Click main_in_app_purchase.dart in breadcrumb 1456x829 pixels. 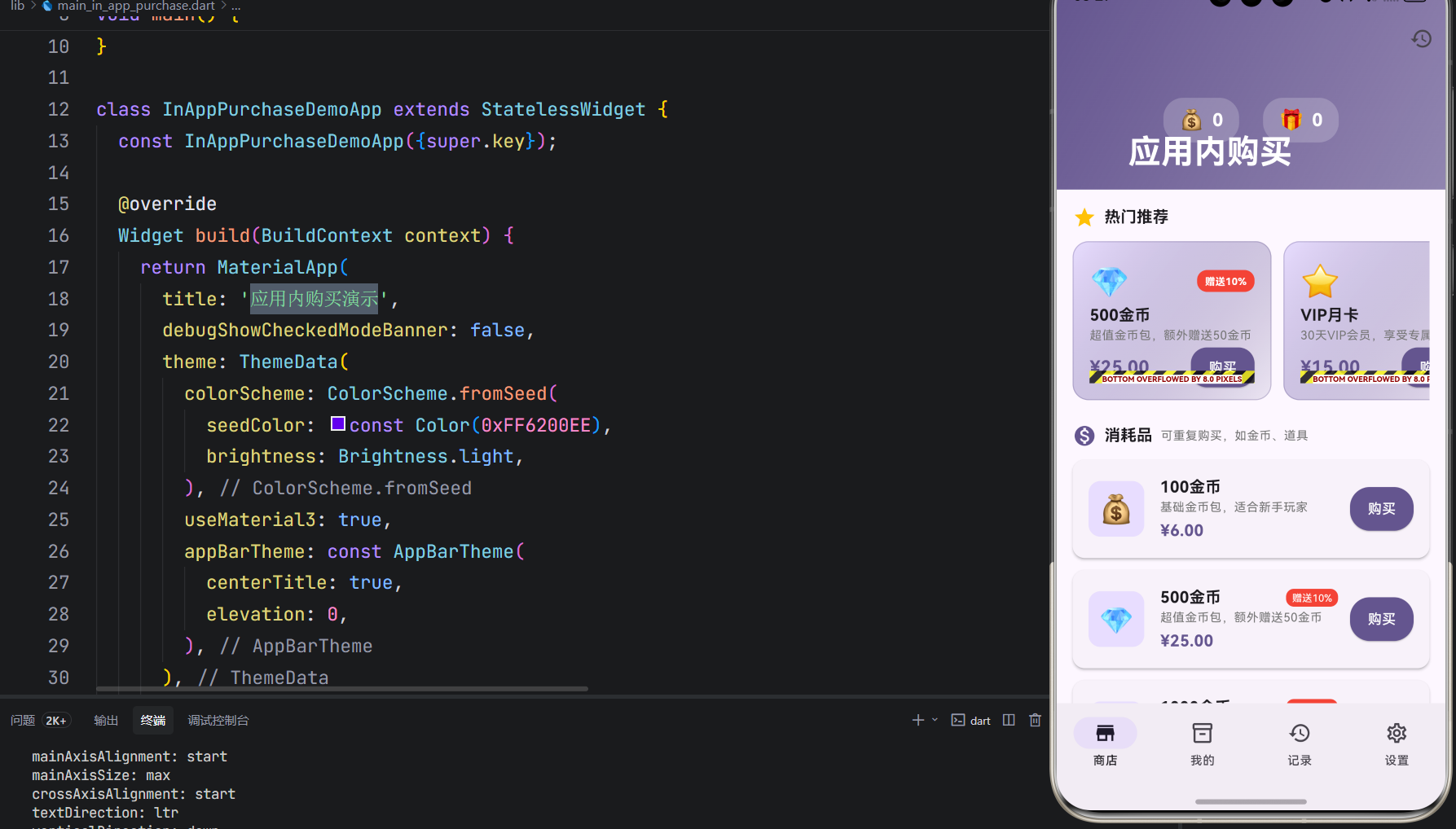(136, 6)
